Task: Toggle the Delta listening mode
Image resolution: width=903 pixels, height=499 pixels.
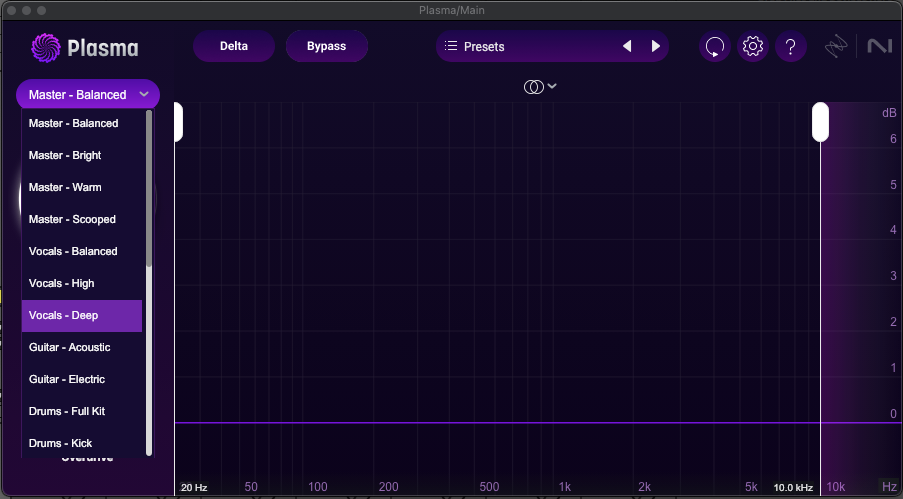Action: click(x=234, y=46)
